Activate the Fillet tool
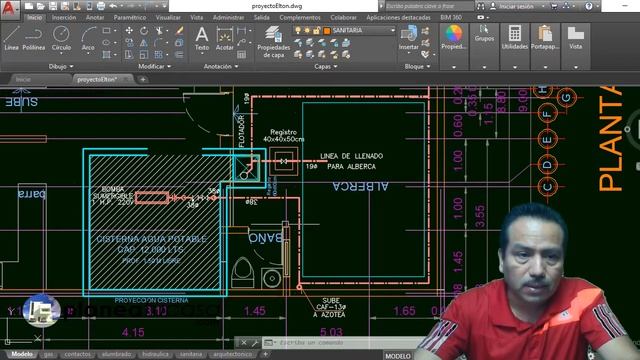 (158, 42)
